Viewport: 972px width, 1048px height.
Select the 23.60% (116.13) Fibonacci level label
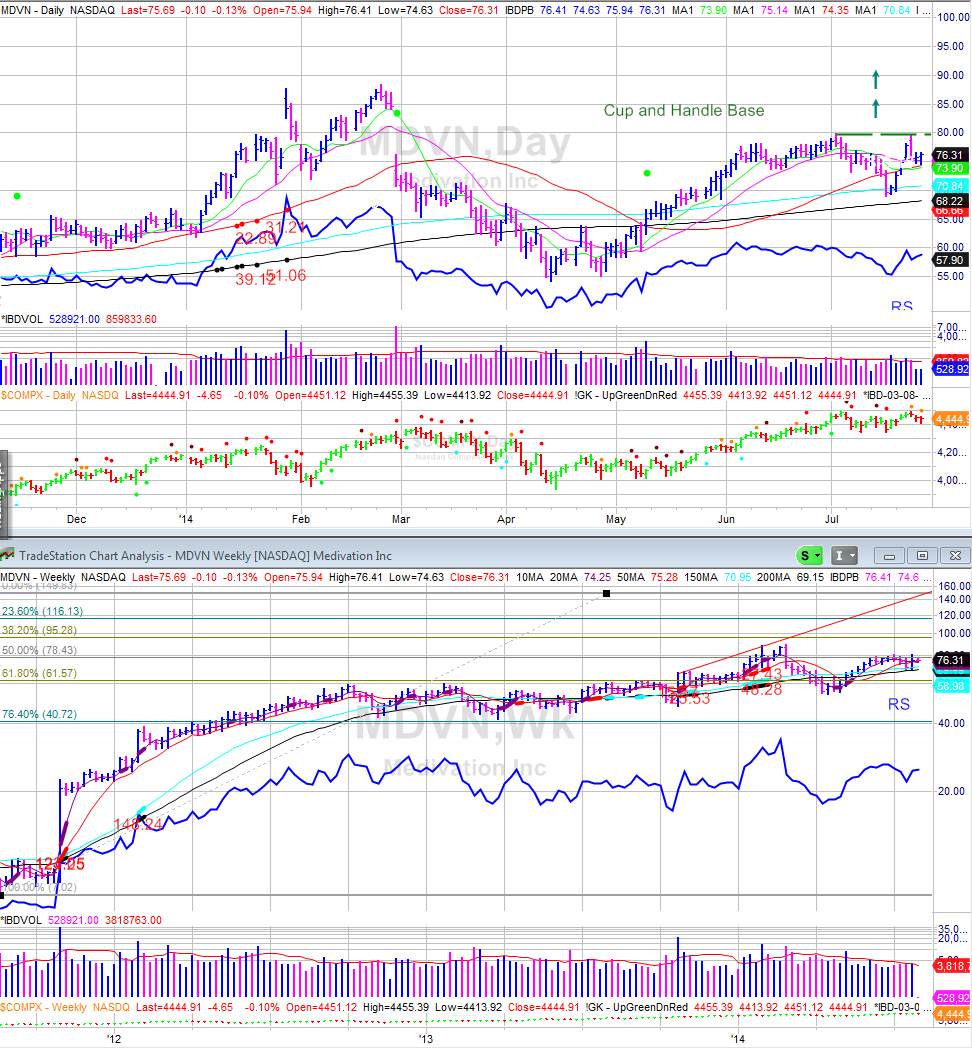coord(42,611)
